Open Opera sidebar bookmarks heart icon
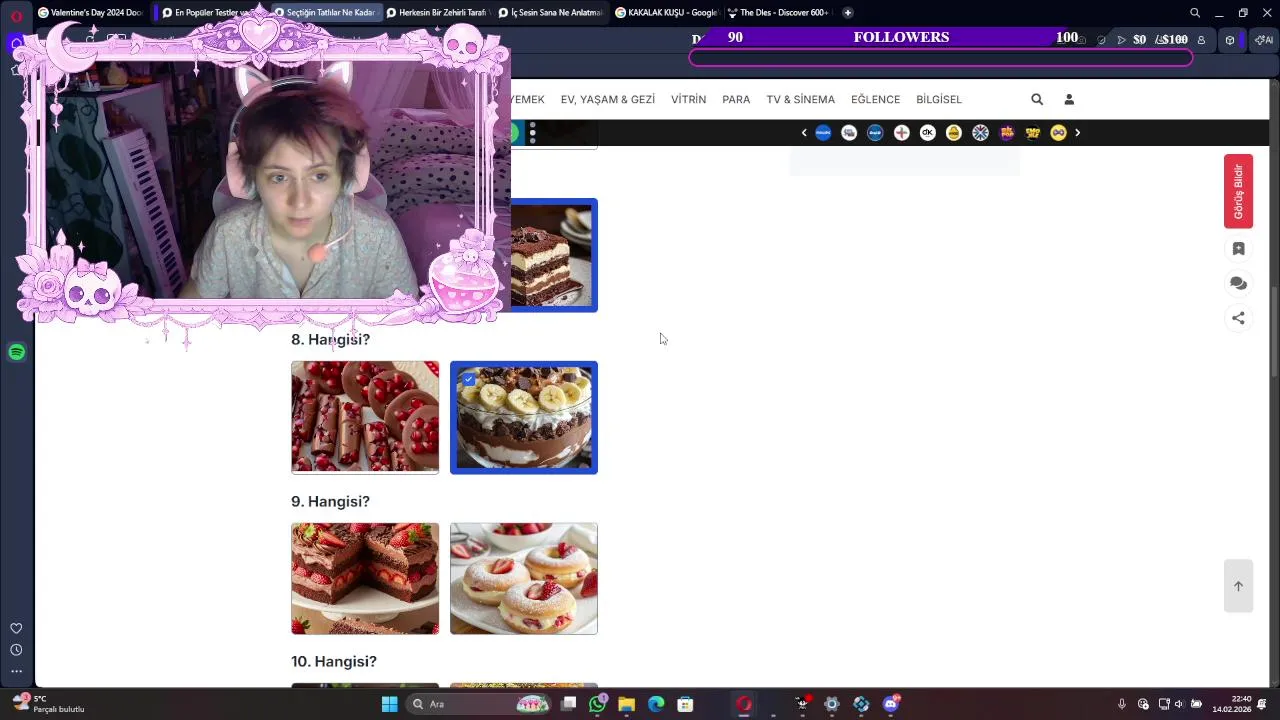The width and height of the screenshot is (1280, 720). point(16,629)
